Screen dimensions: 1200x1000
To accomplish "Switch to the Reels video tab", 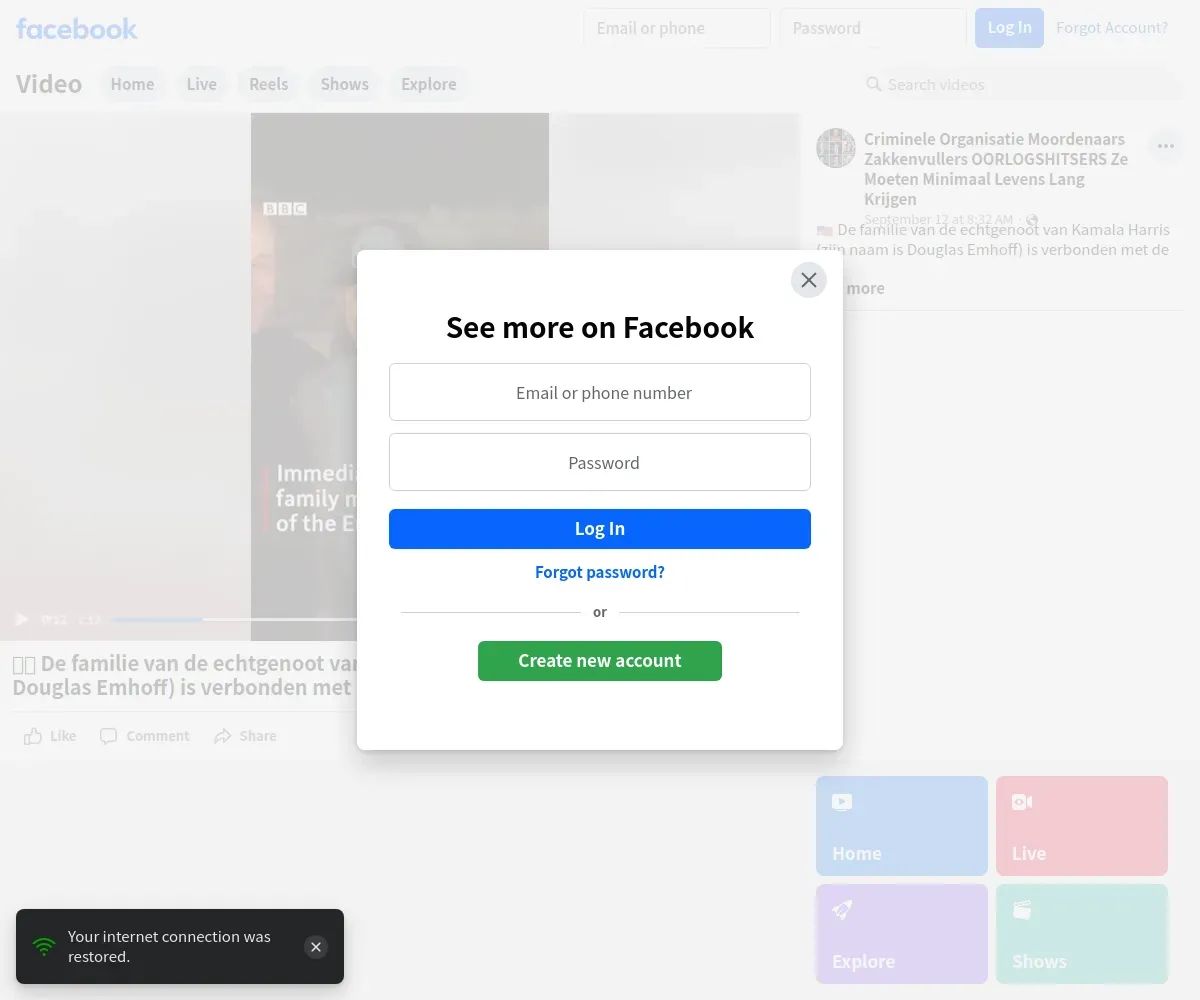I will click(269, 84).
